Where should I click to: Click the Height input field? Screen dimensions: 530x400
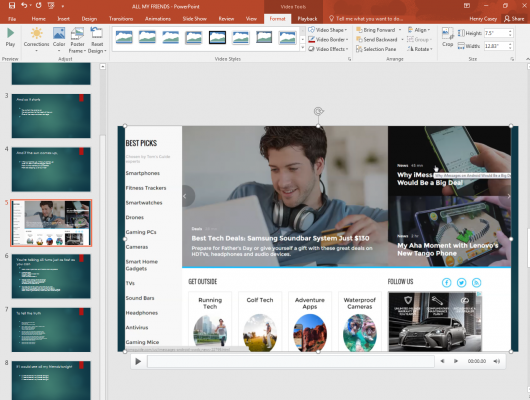click(495, 33)
